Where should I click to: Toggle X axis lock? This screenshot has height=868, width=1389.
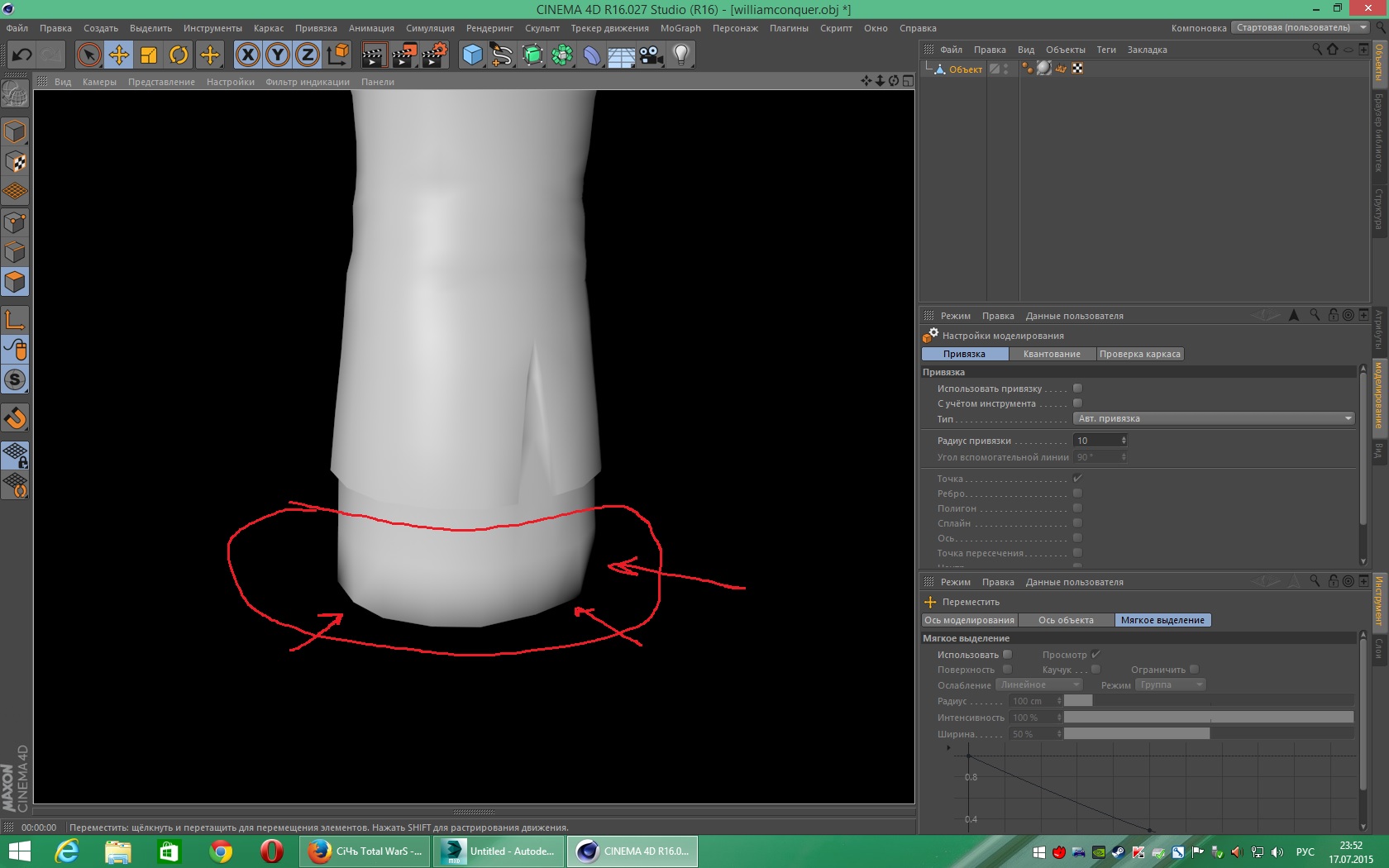click(x=248, y=55)
